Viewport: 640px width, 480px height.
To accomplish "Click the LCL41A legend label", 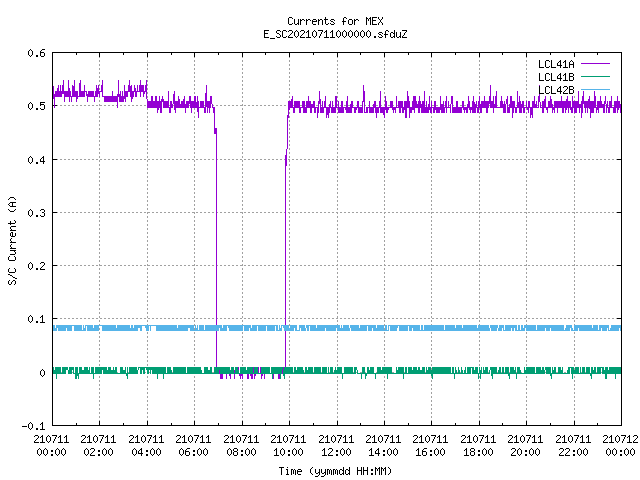I will 556,64.
